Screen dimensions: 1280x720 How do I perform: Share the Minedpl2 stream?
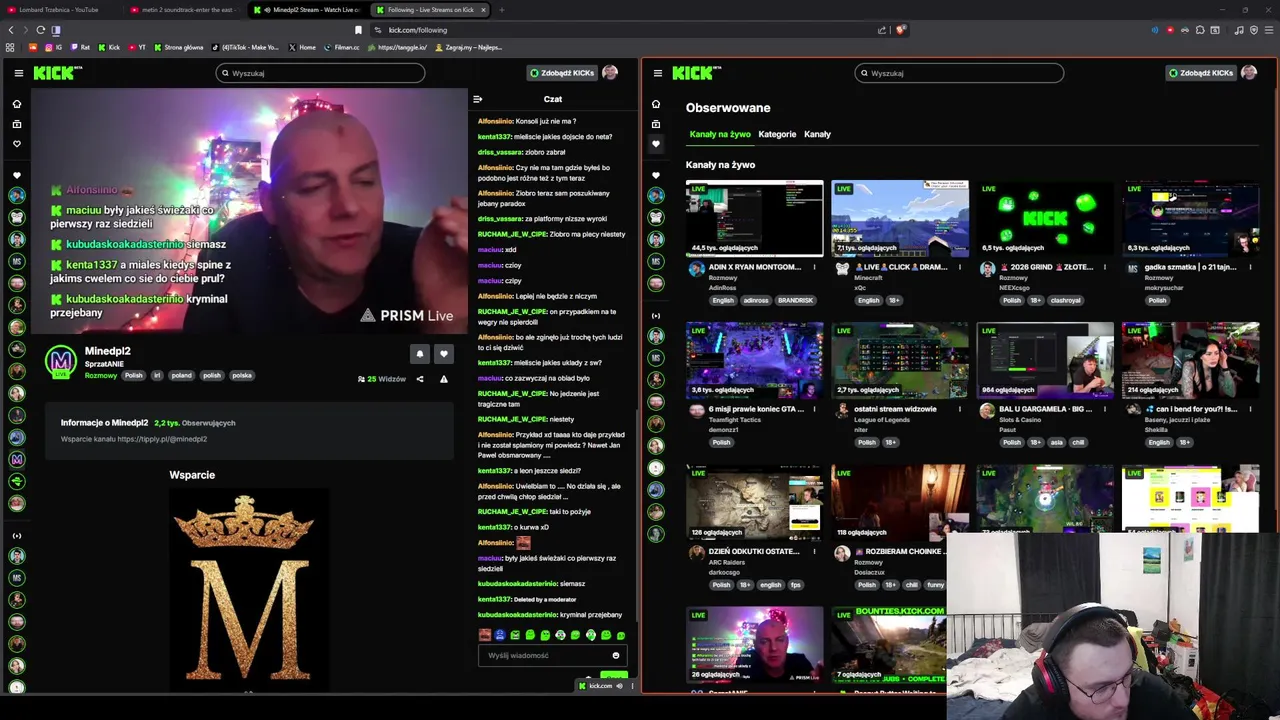[x=420, y=379]
